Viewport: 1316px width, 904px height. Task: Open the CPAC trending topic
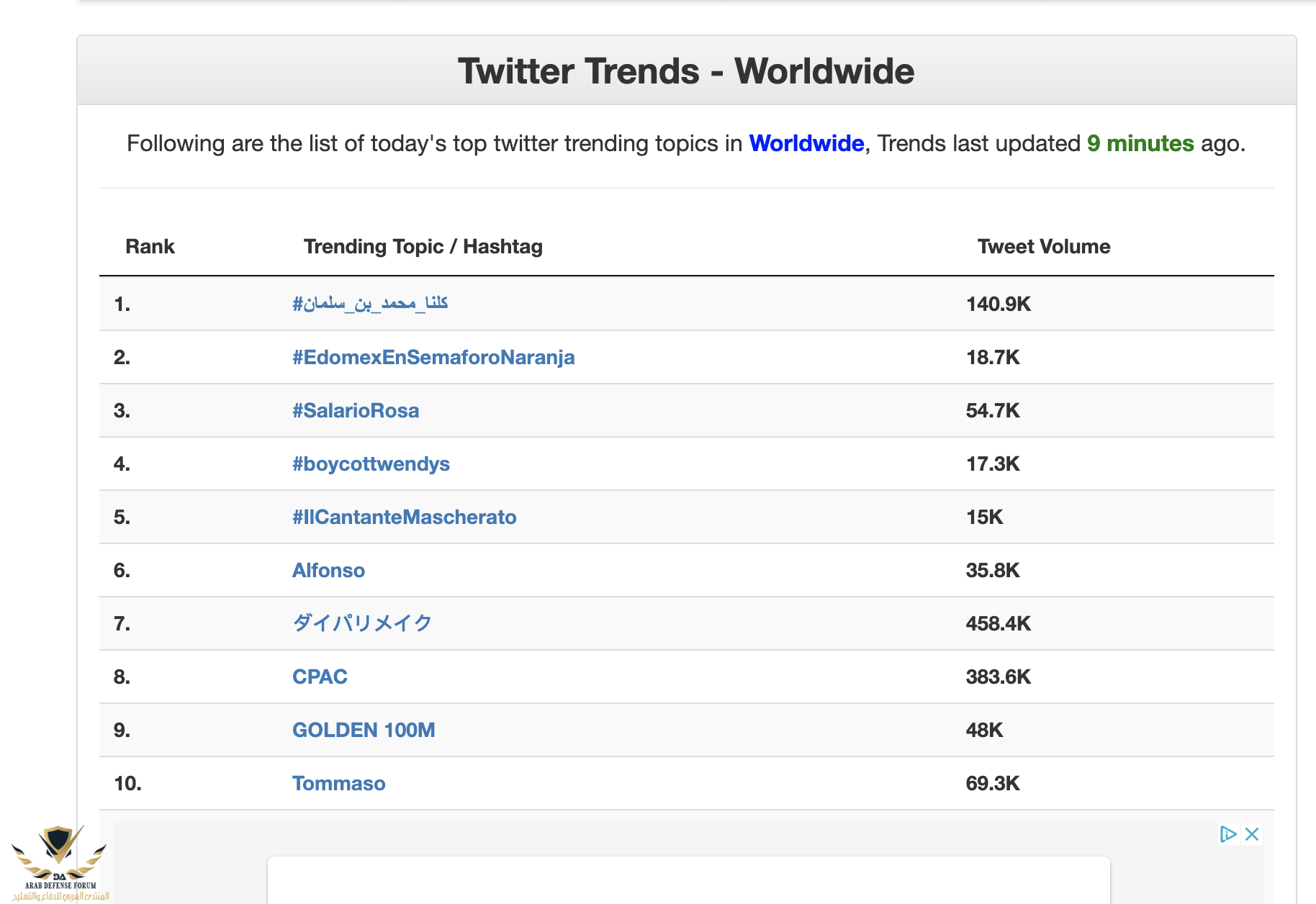(320, 677)
